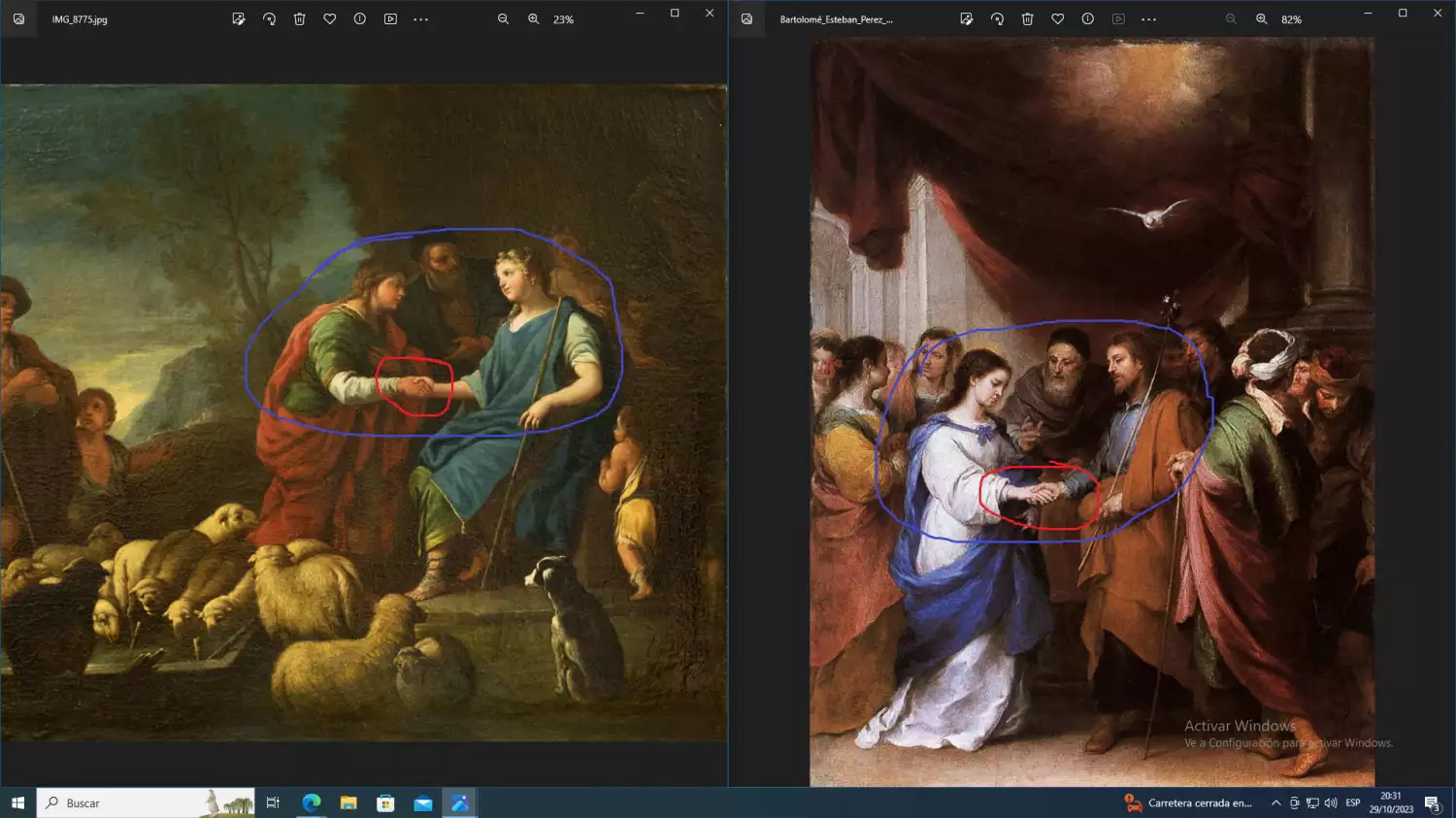Maximize the IMG_8775.jpg window
1456x818 pixels.
click(675, 14)
